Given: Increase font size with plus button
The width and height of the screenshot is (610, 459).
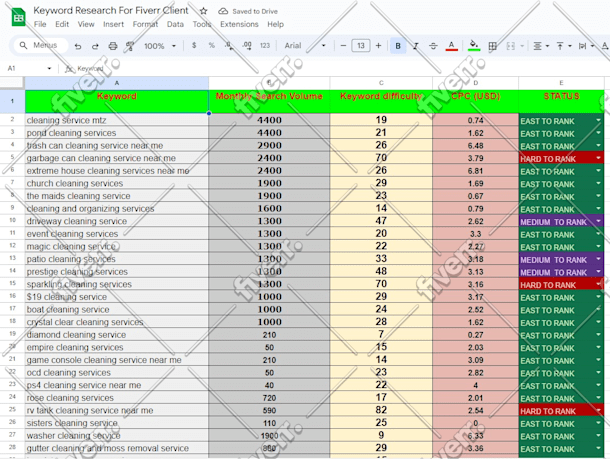Looking at the screenshot, I should coord(379,46).
